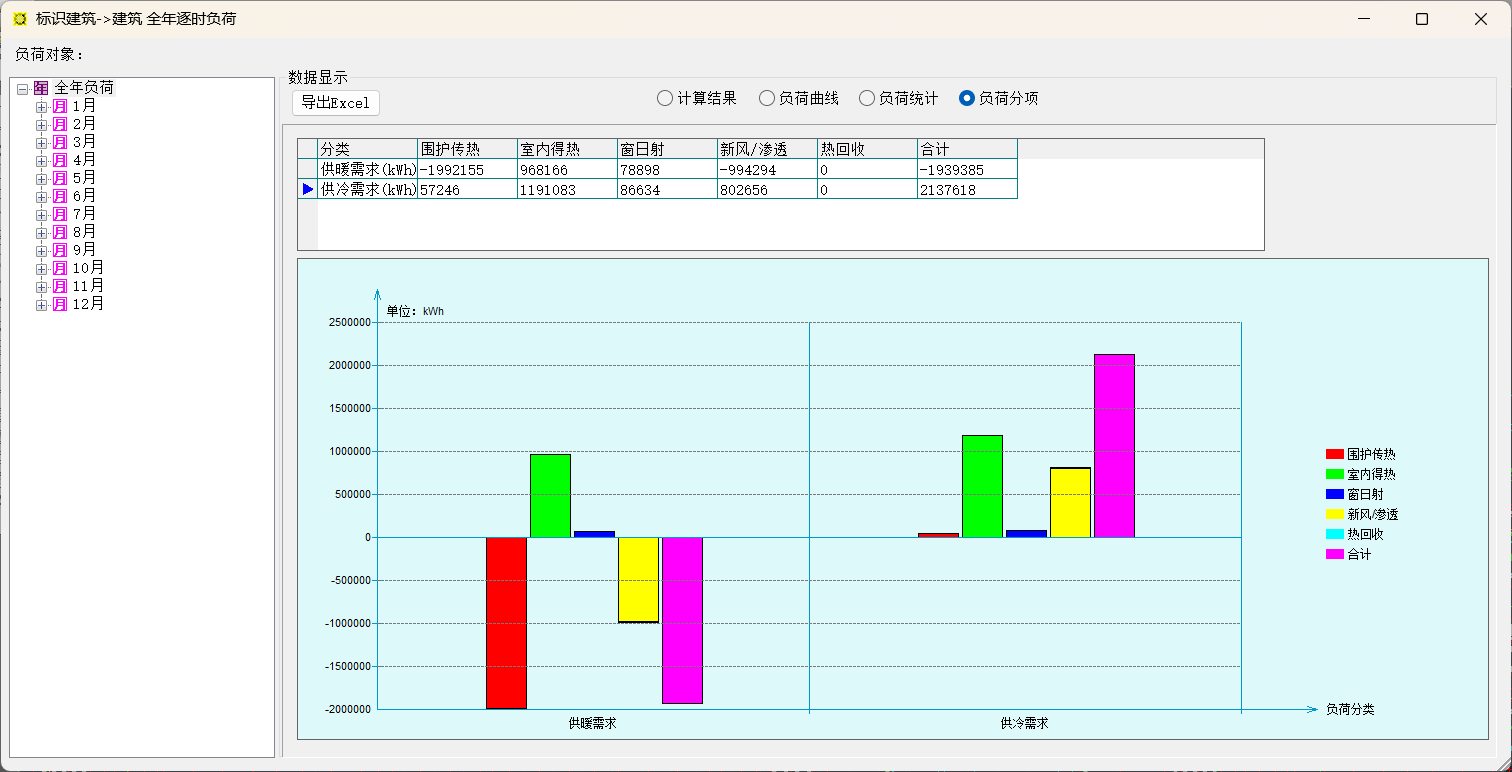
Task: Click the 供暖需求 row label cell
Action: [x=367, y=169]
